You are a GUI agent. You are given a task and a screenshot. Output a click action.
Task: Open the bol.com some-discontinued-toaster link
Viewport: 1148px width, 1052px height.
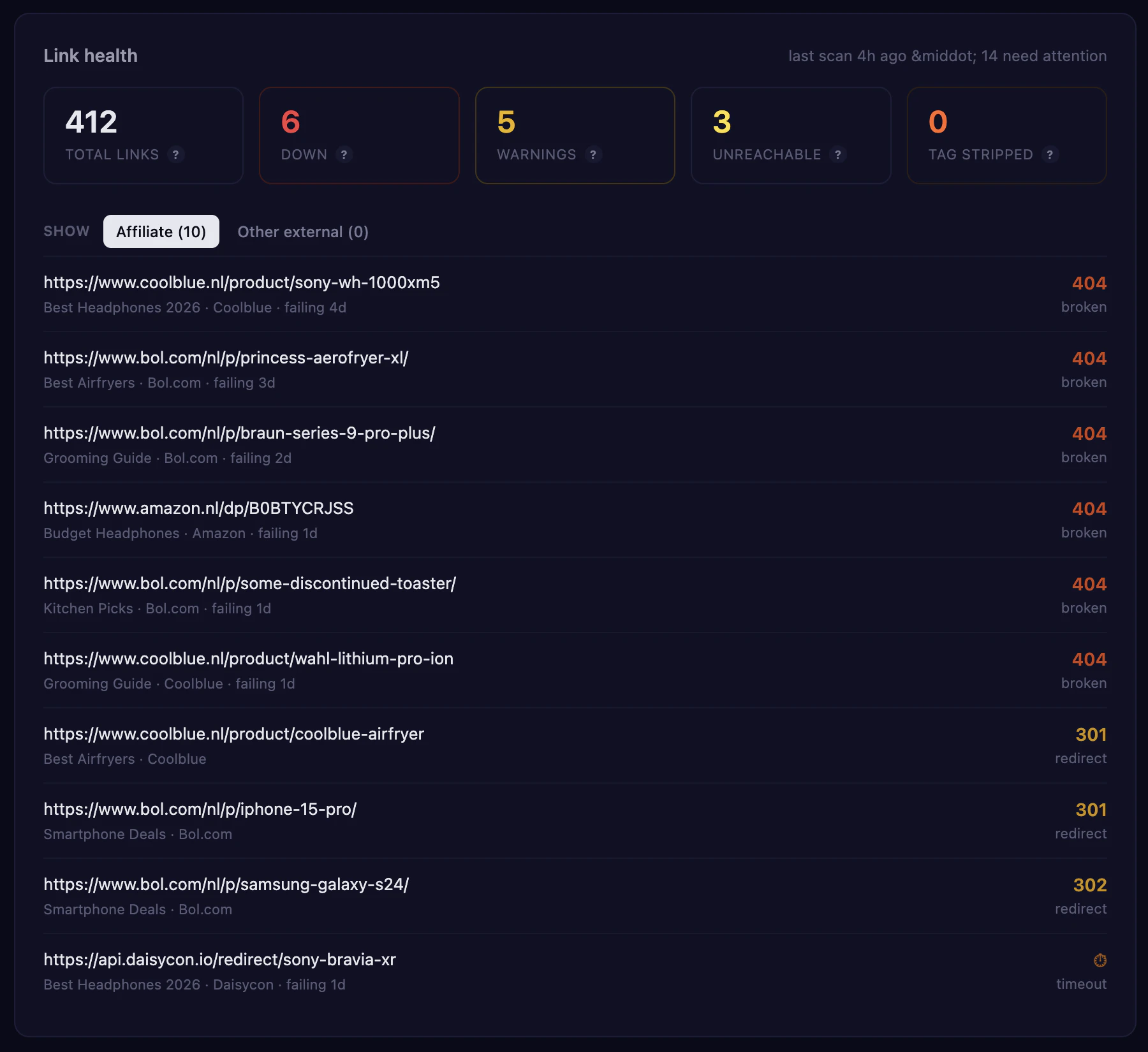250,583
